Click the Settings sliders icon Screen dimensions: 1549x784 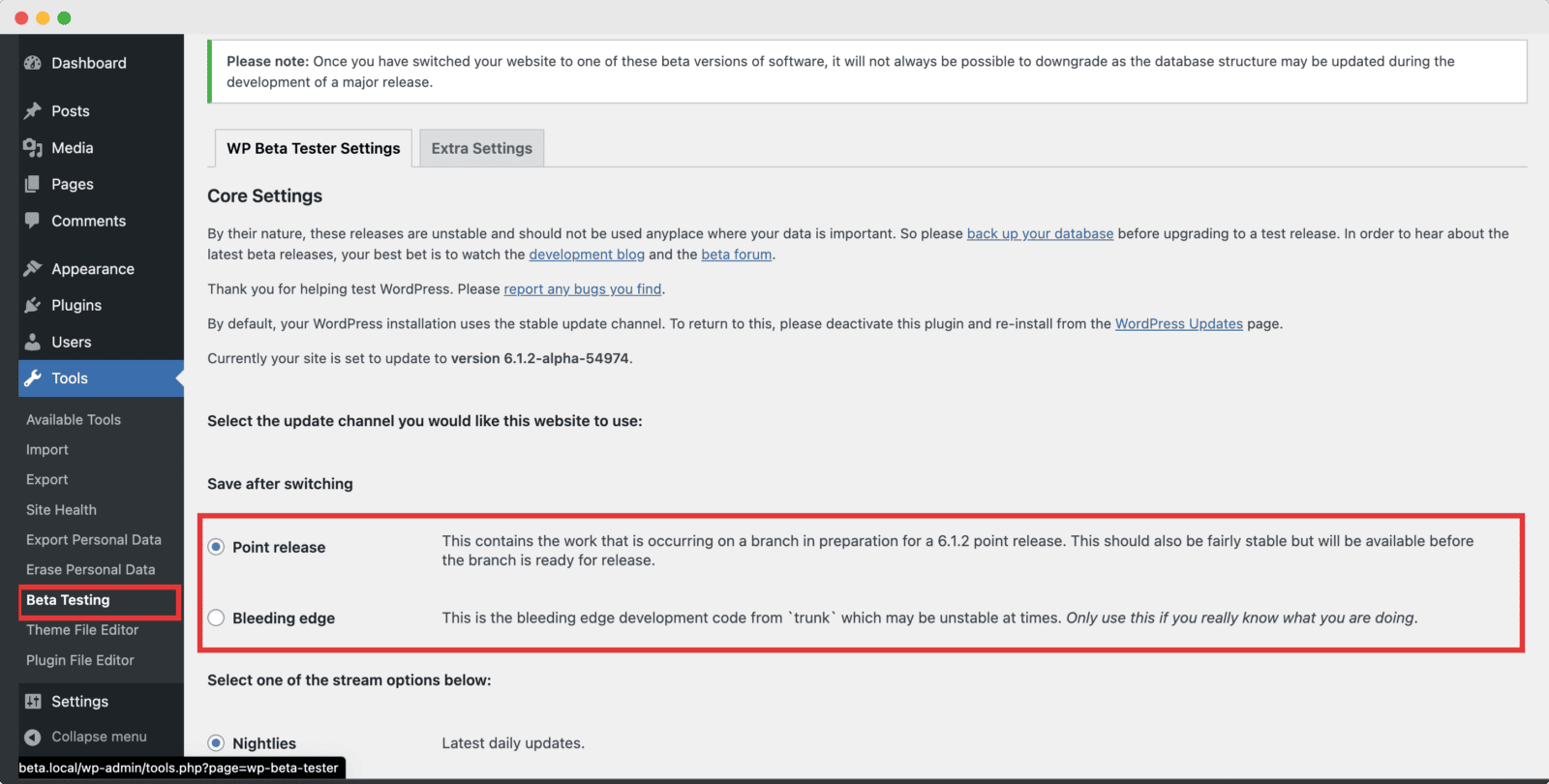[33, 702]
